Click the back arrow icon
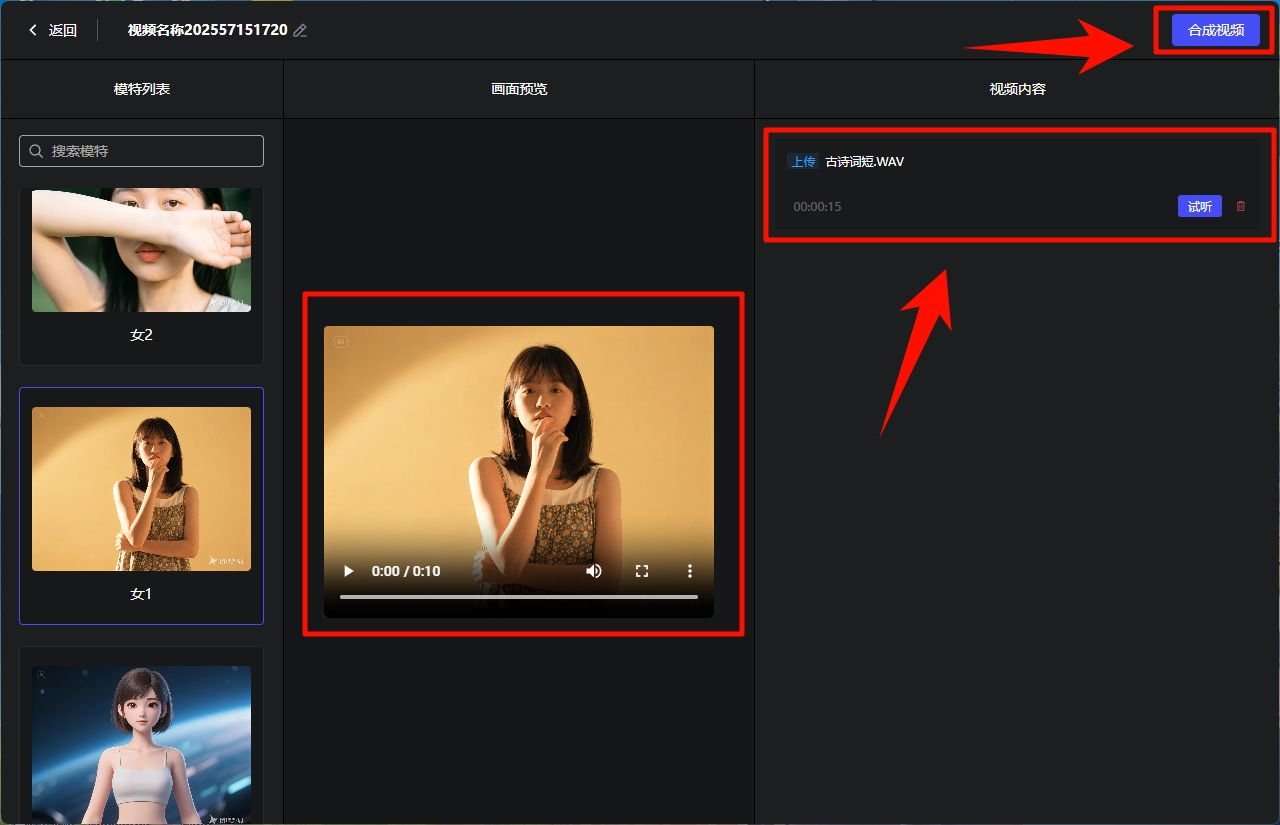Viewport: 1280px width, 825px height. click(x=33, y=30)
